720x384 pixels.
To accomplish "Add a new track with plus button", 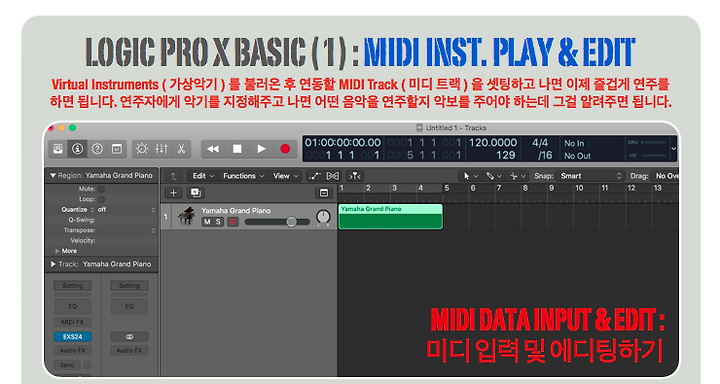I will click(174, 193).
